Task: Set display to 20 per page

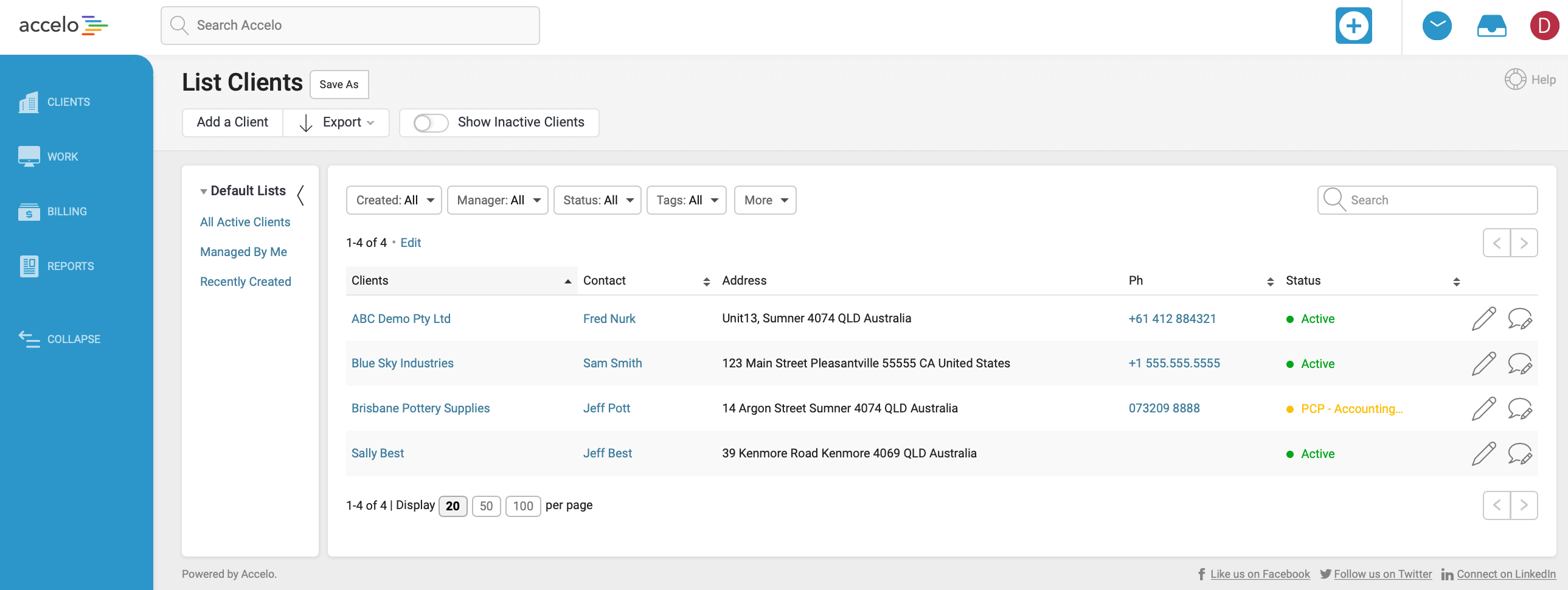Action: point(453,506)
